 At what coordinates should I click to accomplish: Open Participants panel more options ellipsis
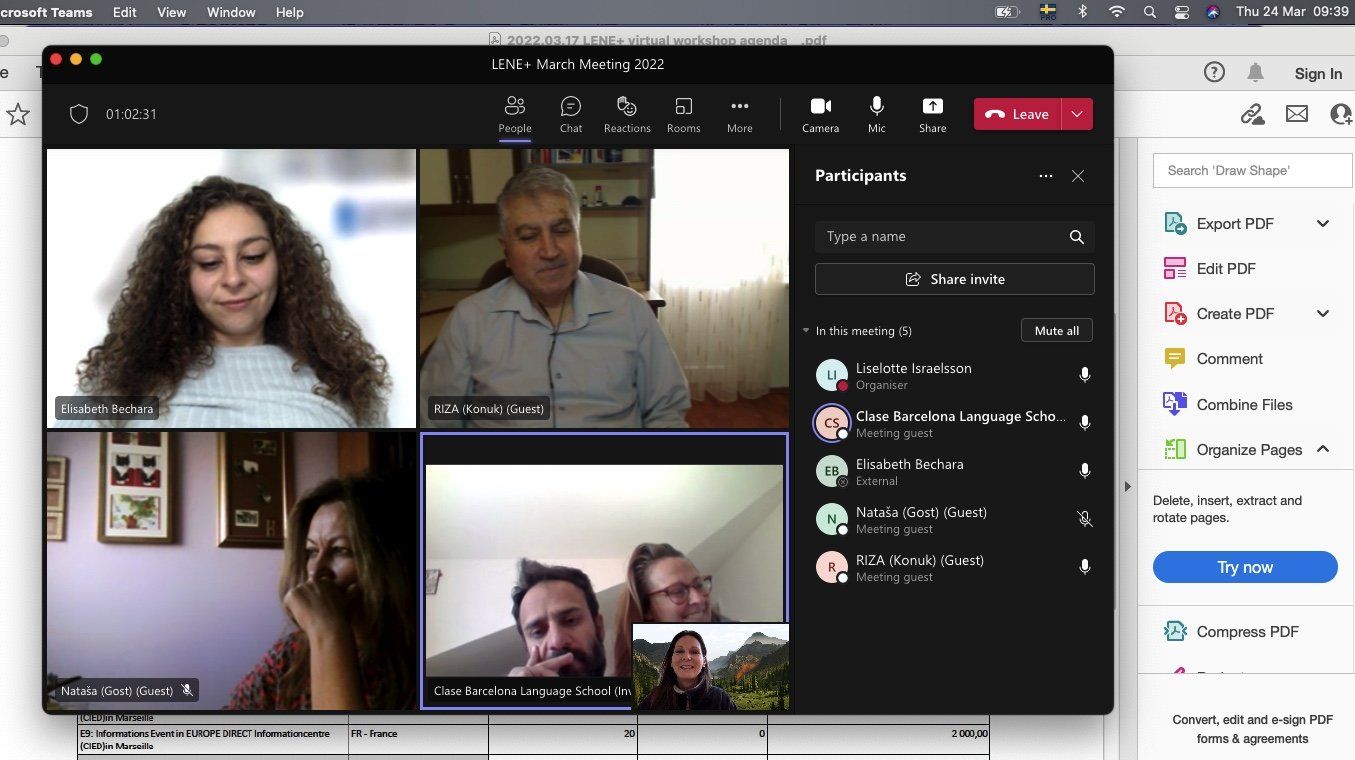pos(1046,176)
